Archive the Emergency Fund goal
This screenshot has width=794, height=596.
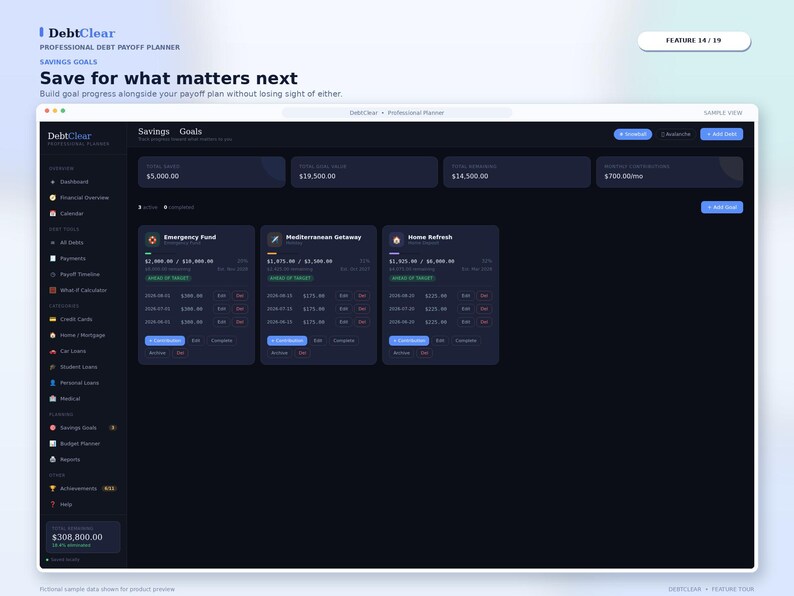point(157,353)
